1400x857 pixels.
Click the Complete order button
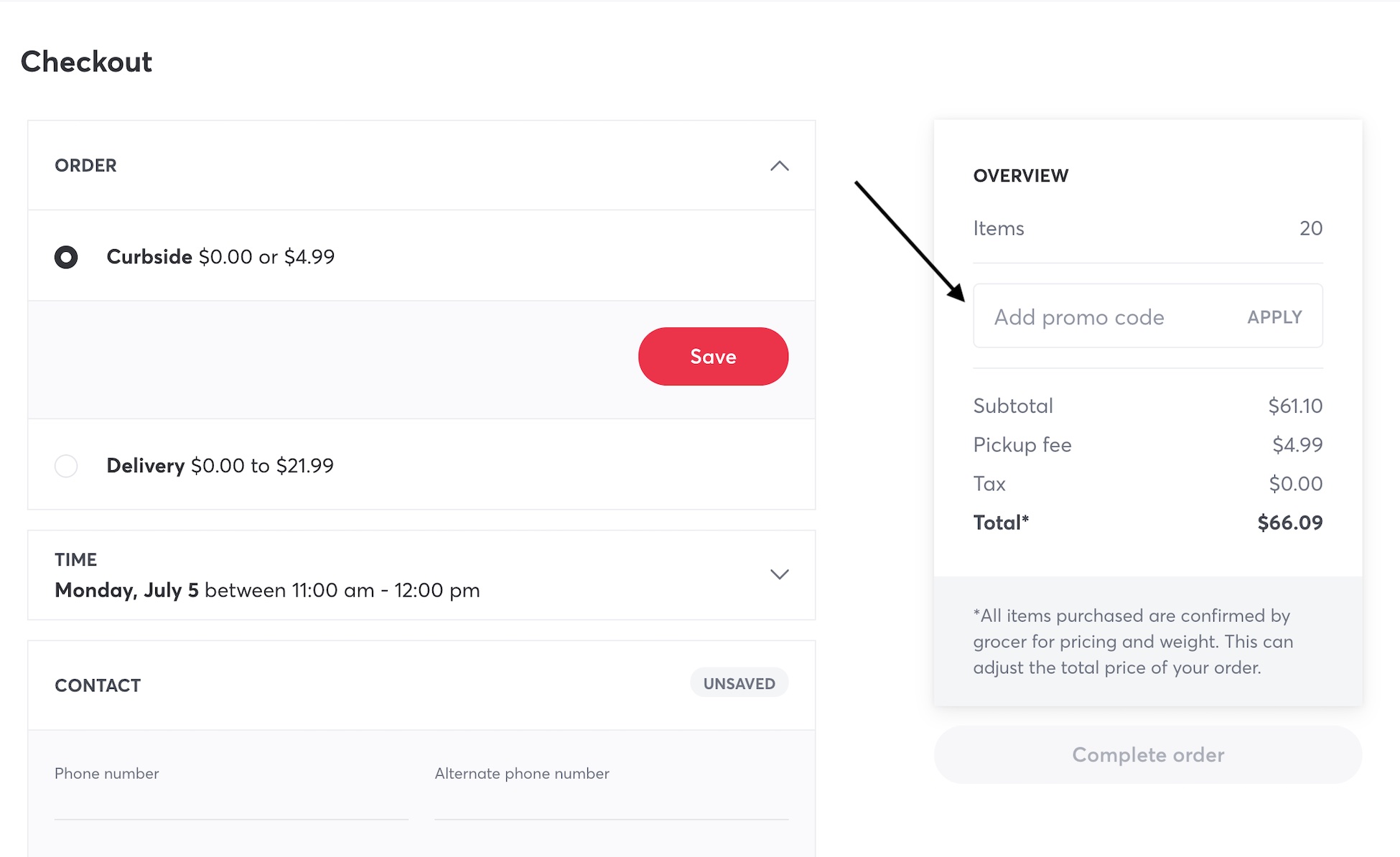[x=1147, y=755]
